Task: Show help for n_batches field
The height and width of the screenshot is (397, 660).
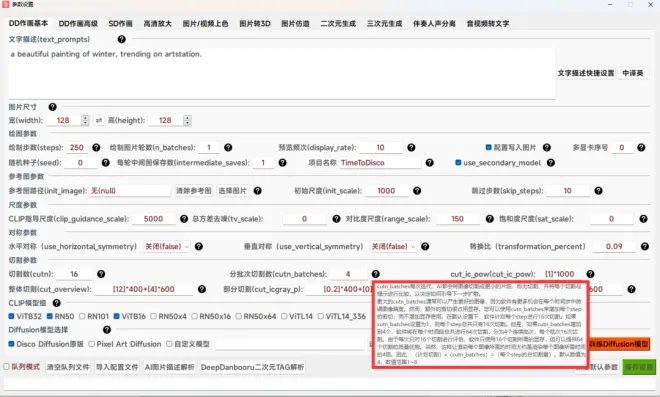Action: [x=228, y=147]
